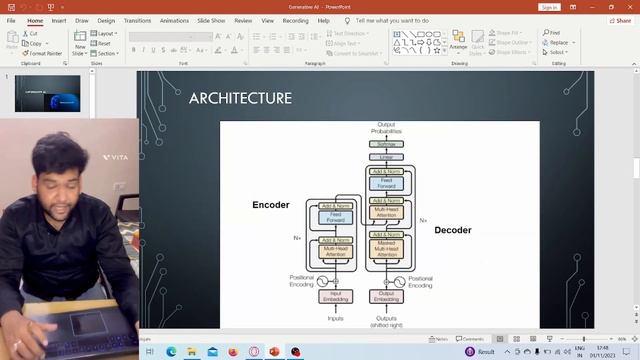Image resolution: width=640 pixels, height=360 pixels.
Task: Click Tell me what you want to do
Action: pos(392,20)
